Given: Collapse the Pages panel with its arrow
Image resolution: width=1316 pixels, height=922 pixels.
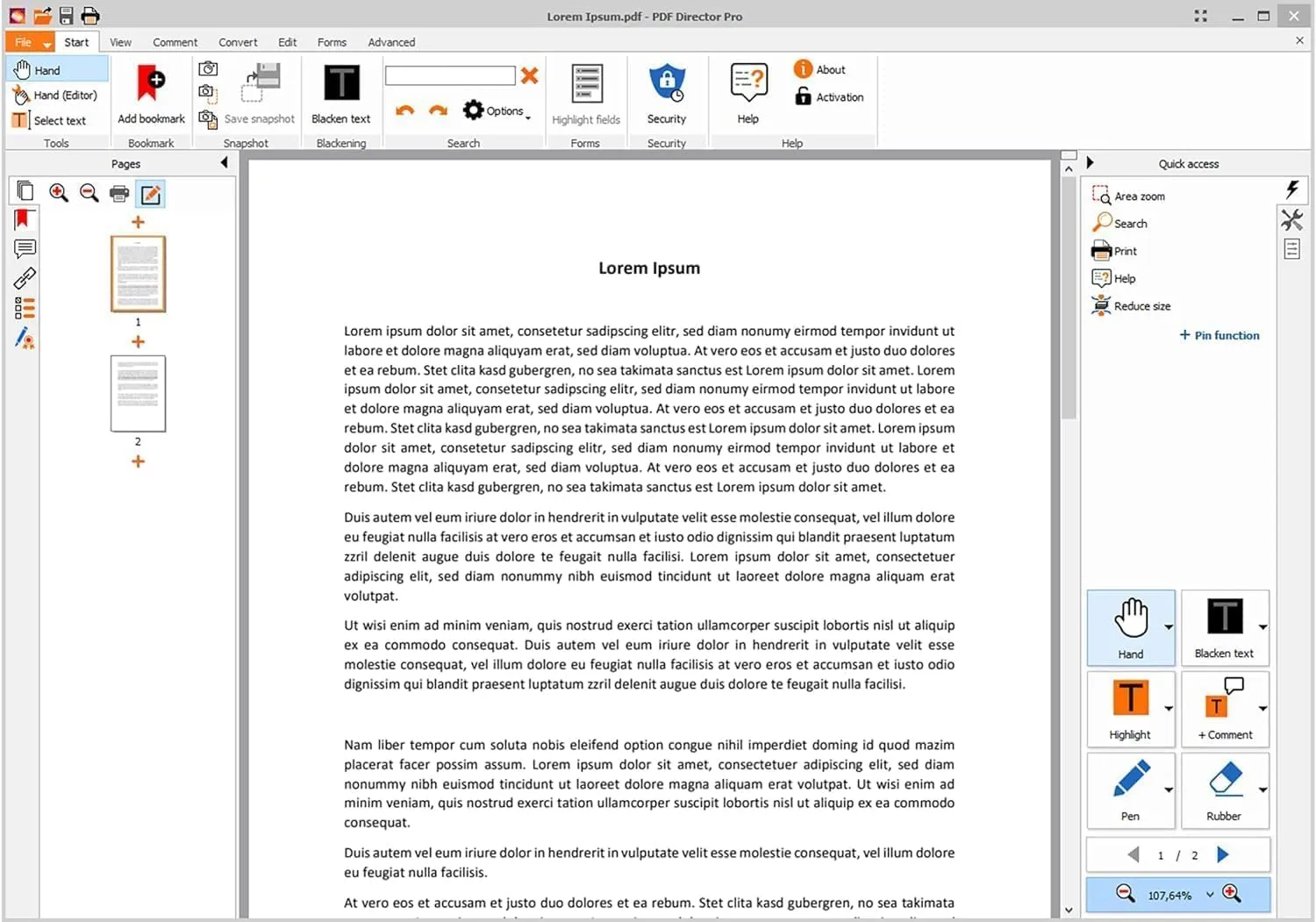Looking at the screenshot, I should pos(225,162).
